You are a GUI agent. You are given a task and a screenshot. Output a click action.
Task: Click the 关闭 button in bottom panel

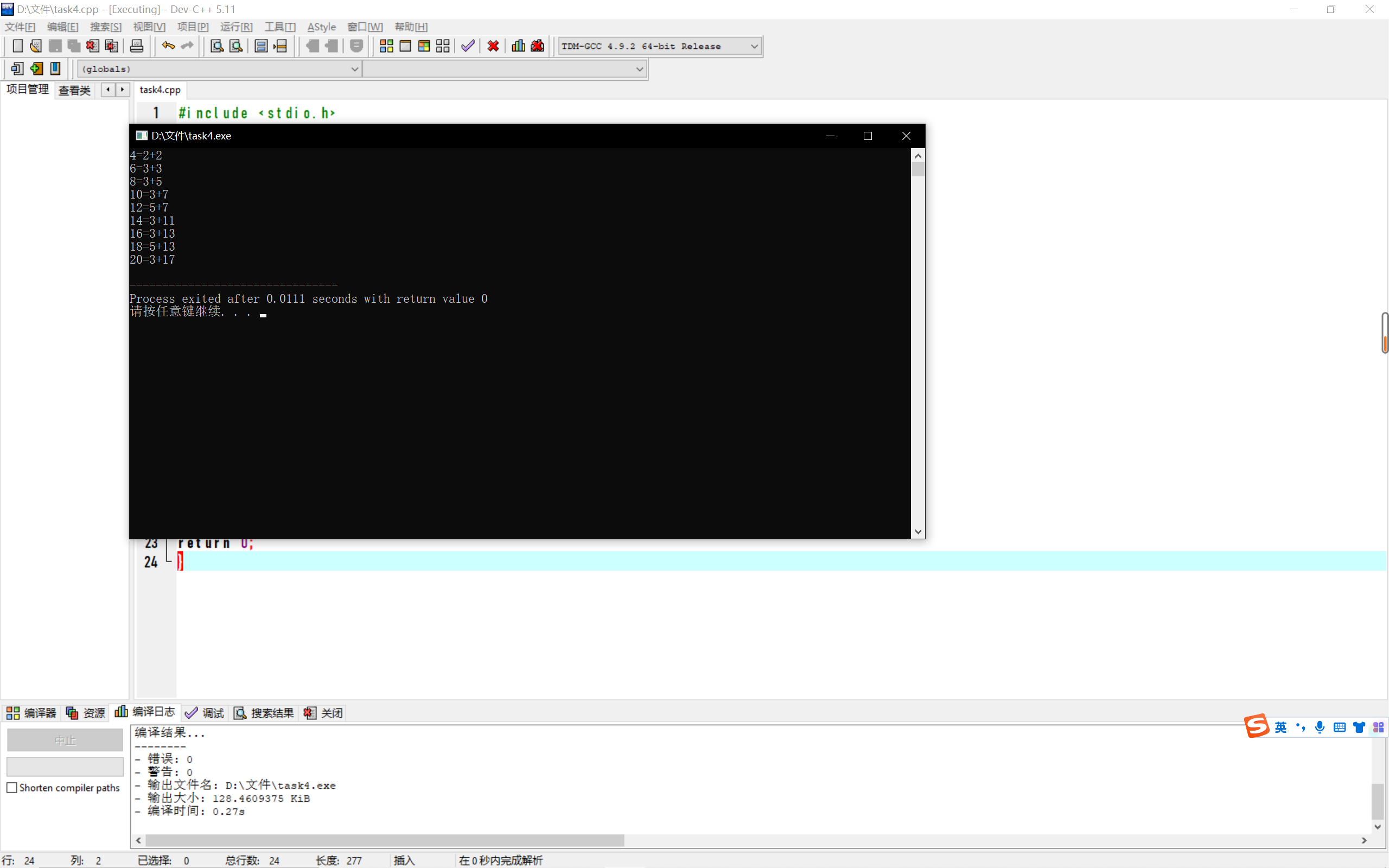pyautogui.click(x=324, y=712)
